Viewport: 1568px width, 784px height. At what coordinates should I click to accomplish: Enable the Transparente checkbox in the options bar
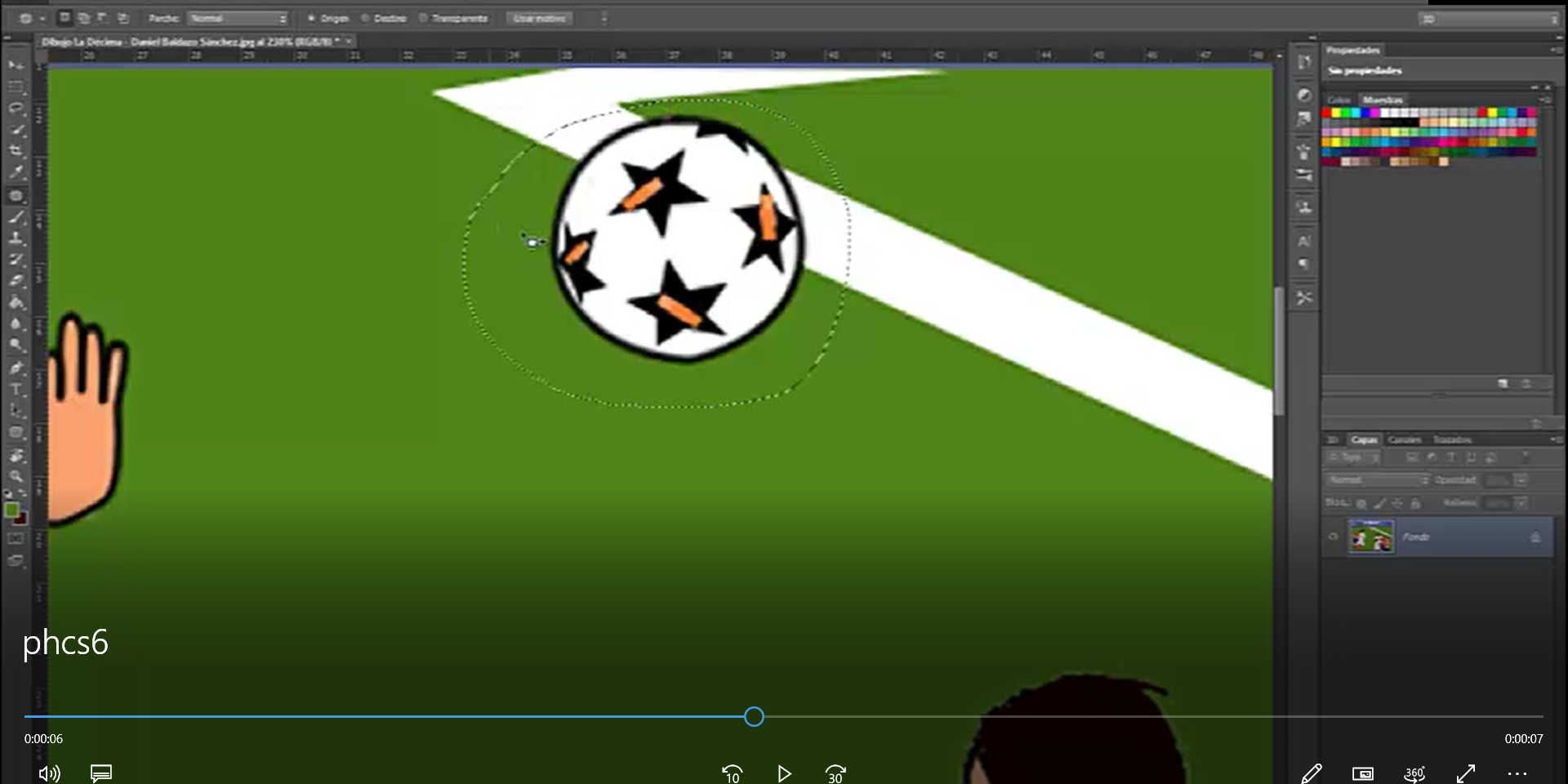click(423, 17)
